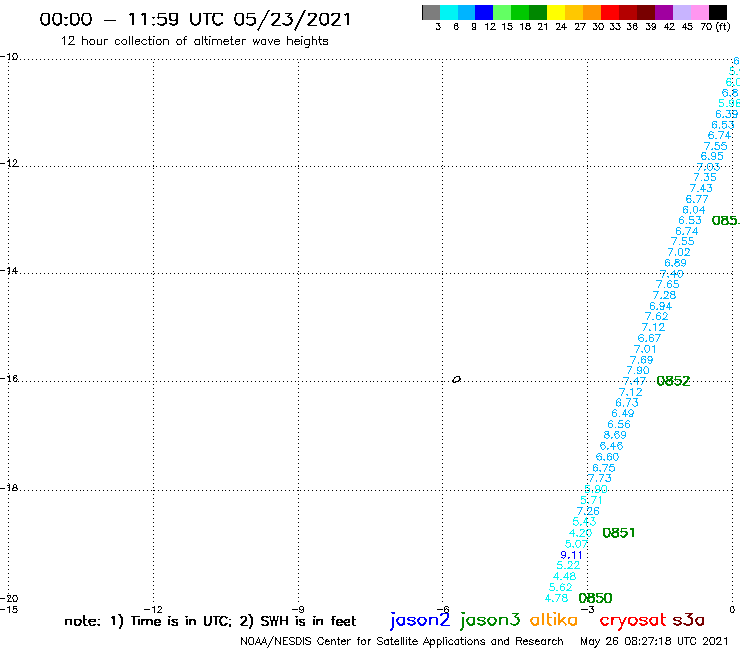The height and width of the screenshot is (650, 740).
Task: Click the lavender 45 ft legend swatch
Action: 681,12
